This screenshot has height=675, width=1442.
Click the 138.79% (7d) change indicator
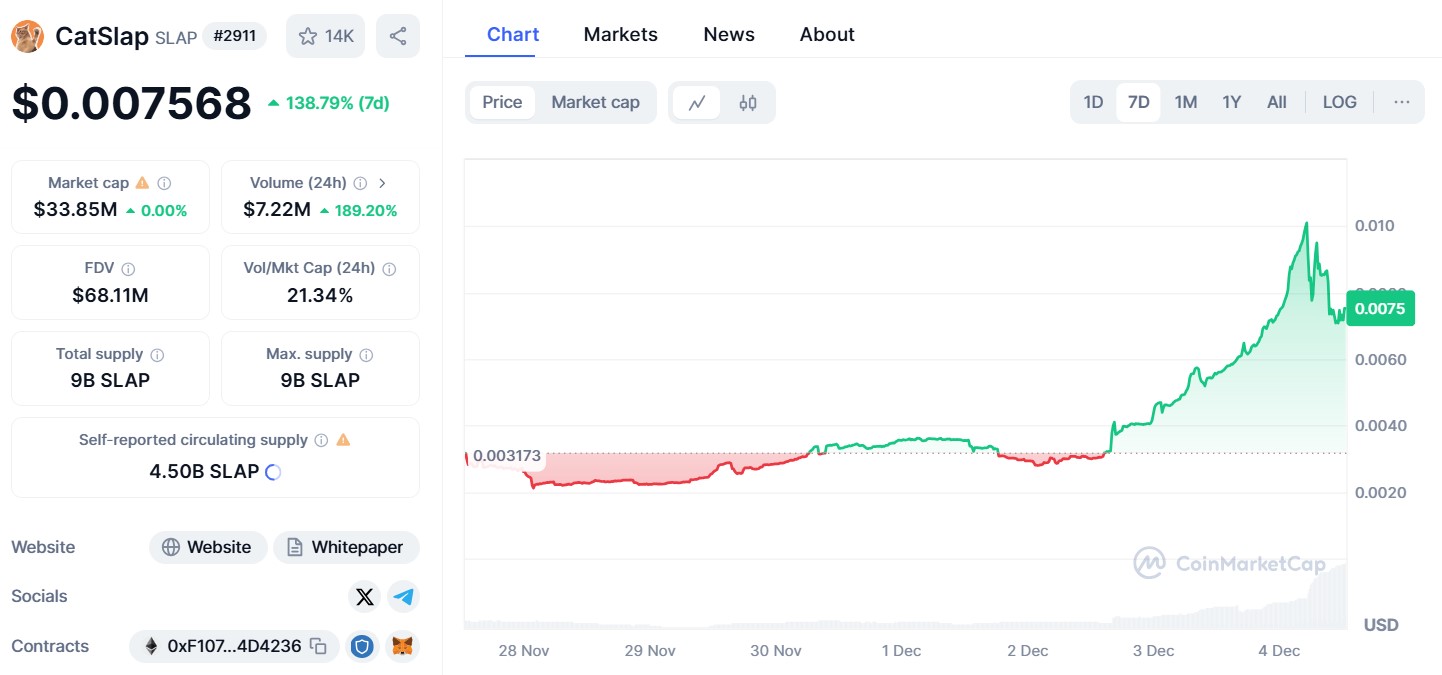coord(328,103)
